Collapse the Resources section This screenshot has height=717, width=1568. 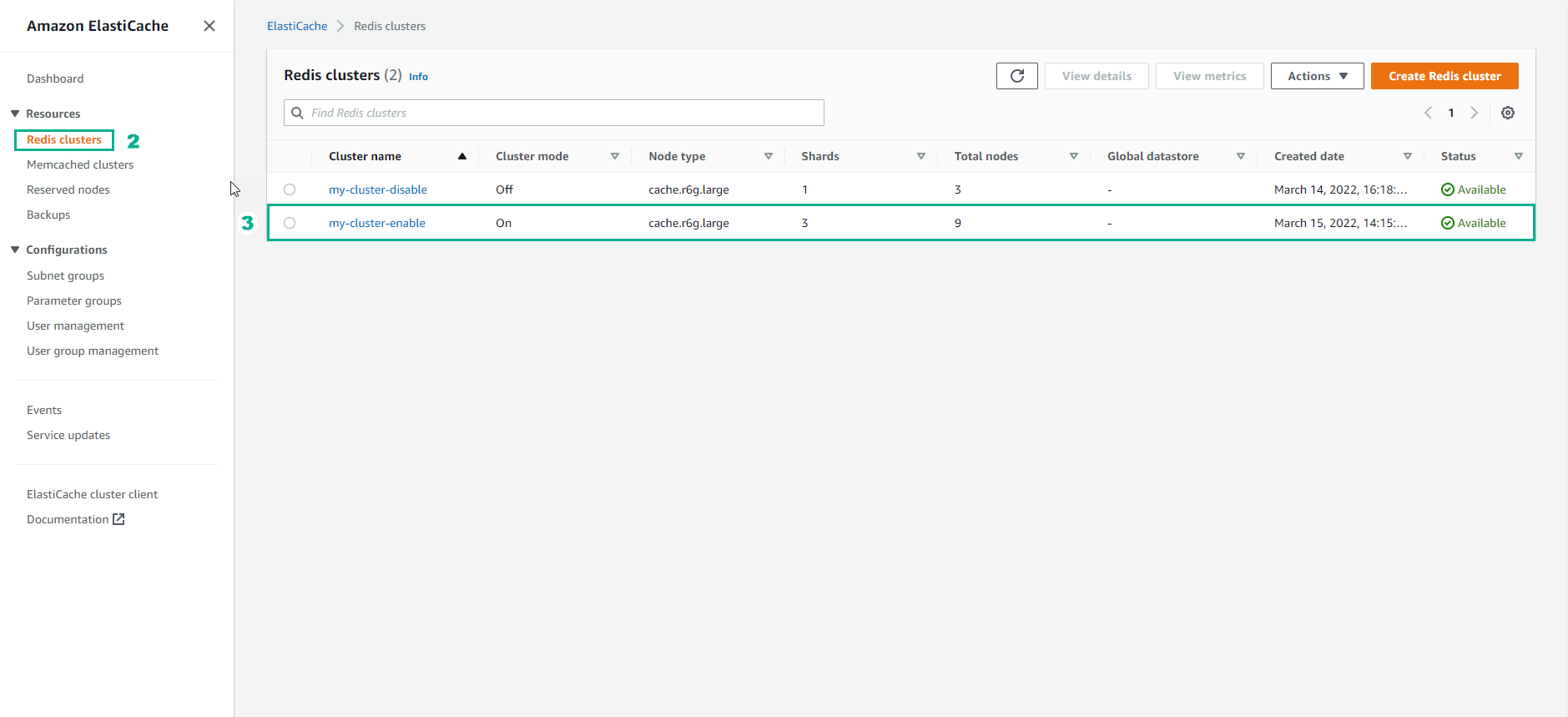click(x=15, y=114)
